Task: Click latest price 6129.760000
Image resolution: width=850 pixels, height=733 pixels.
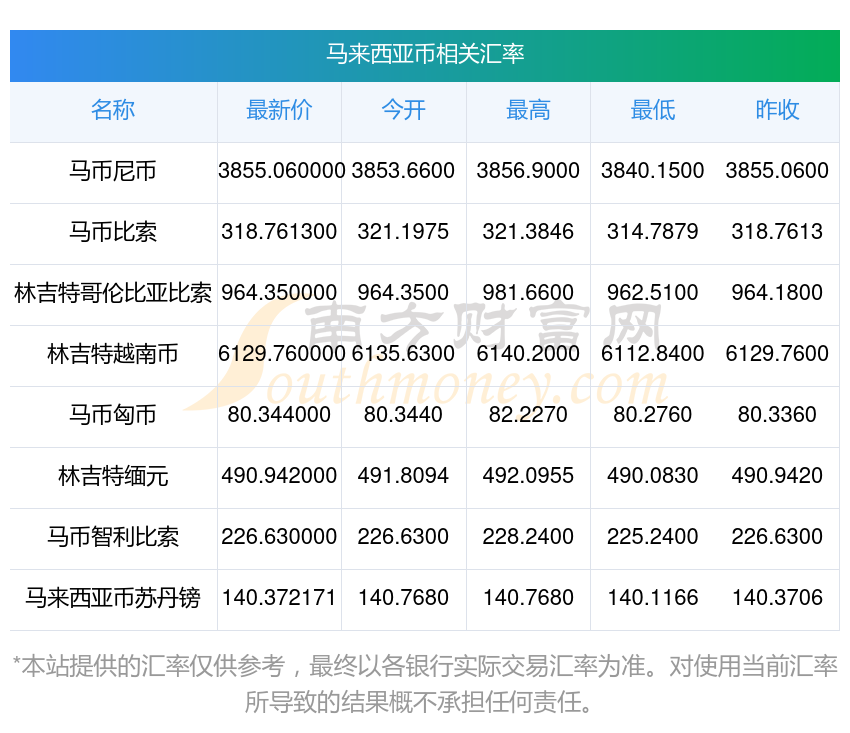Action: [x=281, y=354]
